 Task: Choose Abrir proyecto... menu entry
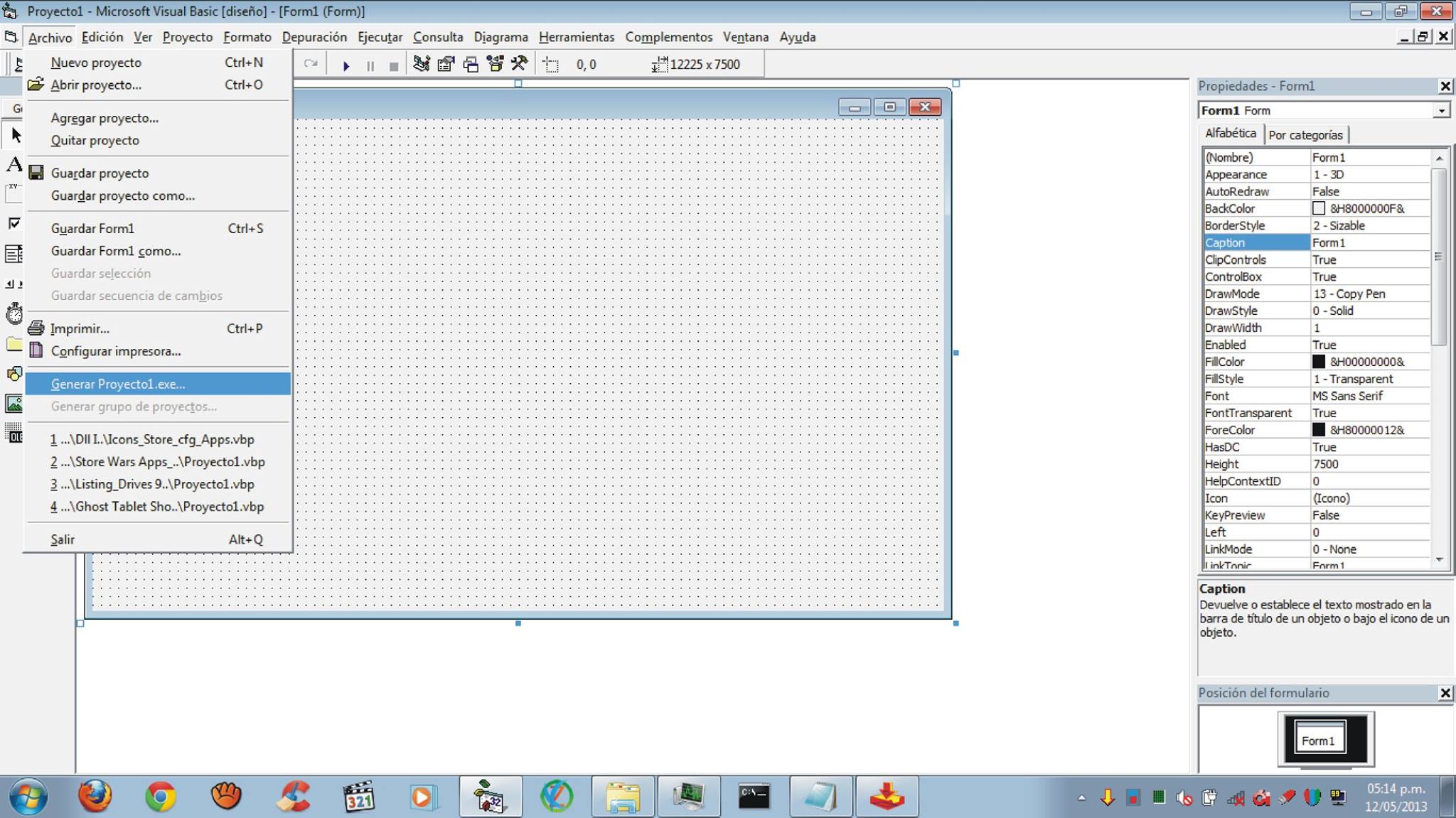pos(157,85)
